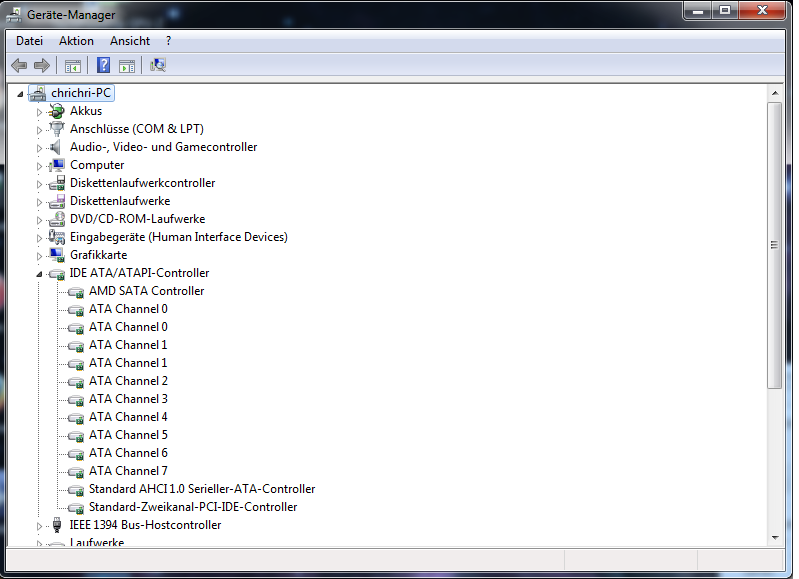Click the Audio speaker icon
The height and width of the screenshot is (579, 799).
(56, 147)
